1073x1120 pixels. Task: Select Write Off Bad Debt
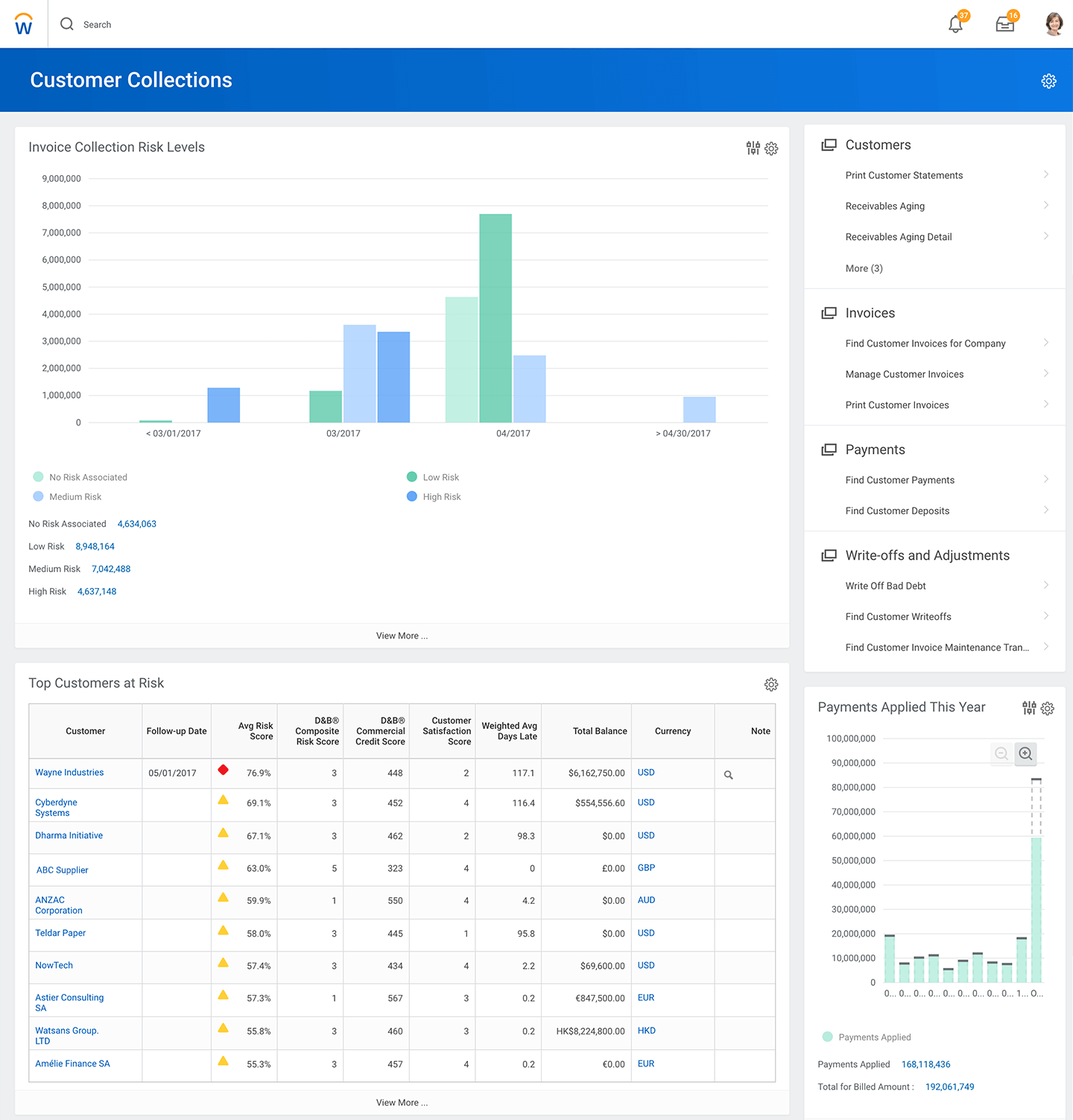(885, 586)
